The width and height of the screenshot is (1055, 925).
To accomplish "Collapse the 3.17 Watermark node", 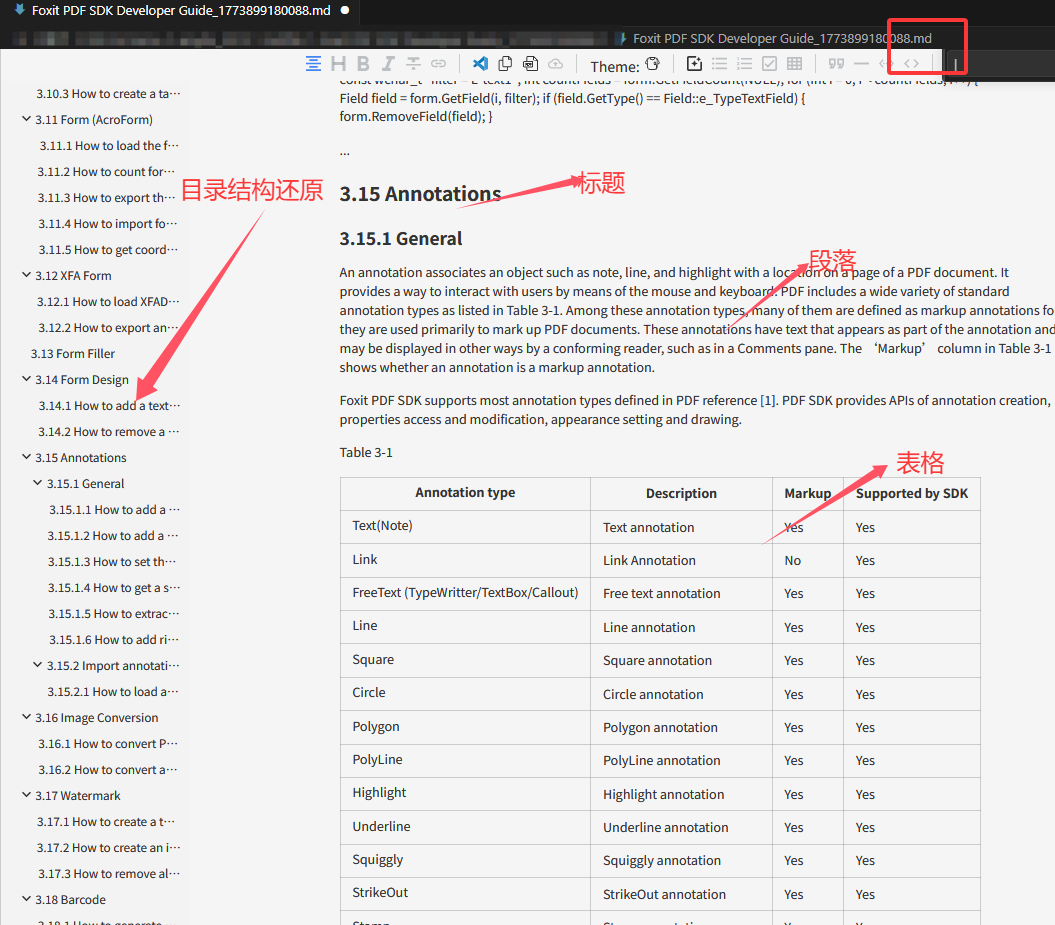I will tap(26, 795).
